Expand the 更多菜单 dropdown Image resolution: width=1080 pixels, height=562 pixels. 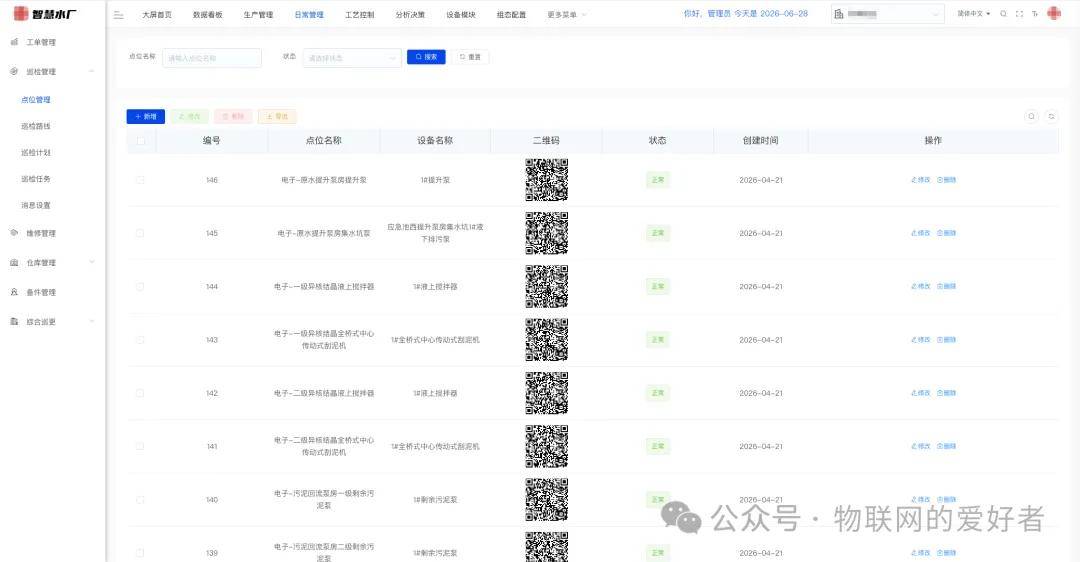pos(566,14)
